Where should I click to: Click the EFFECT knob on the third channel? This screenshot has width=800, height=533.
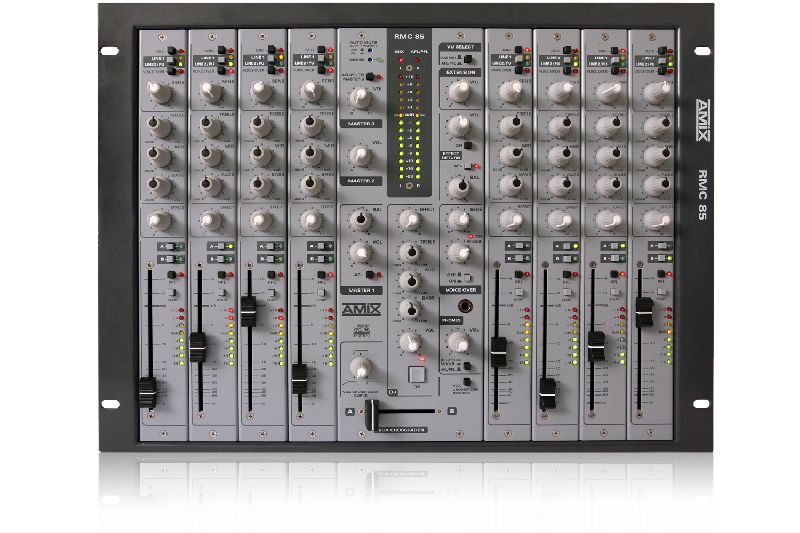coord(261,220)
